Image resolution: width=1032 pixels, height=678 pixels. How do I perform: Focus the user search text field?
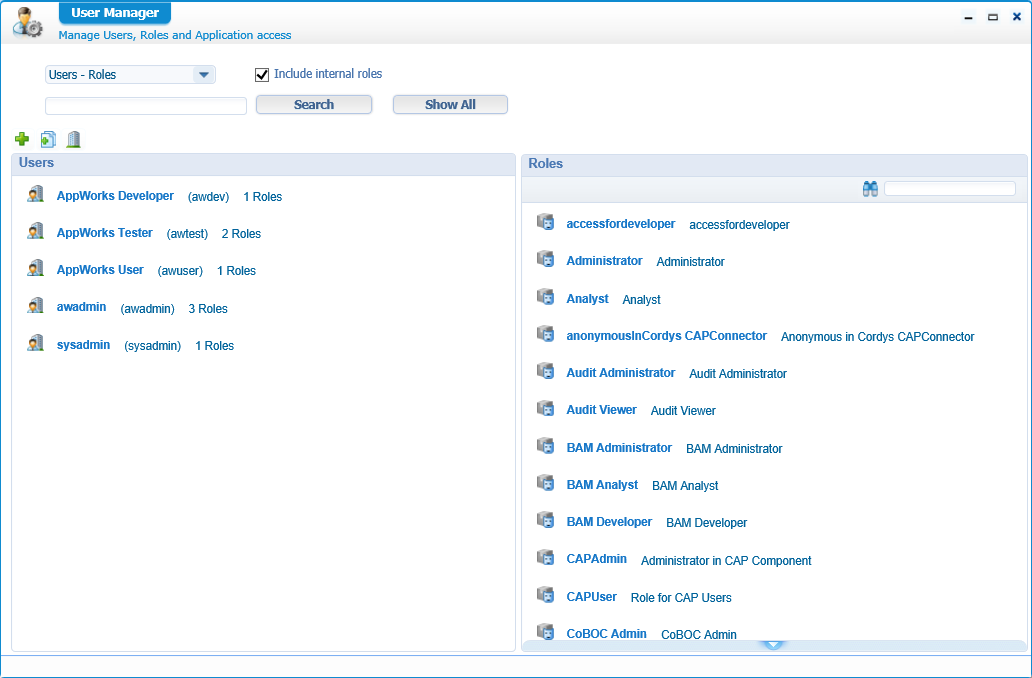click(146, 105)
